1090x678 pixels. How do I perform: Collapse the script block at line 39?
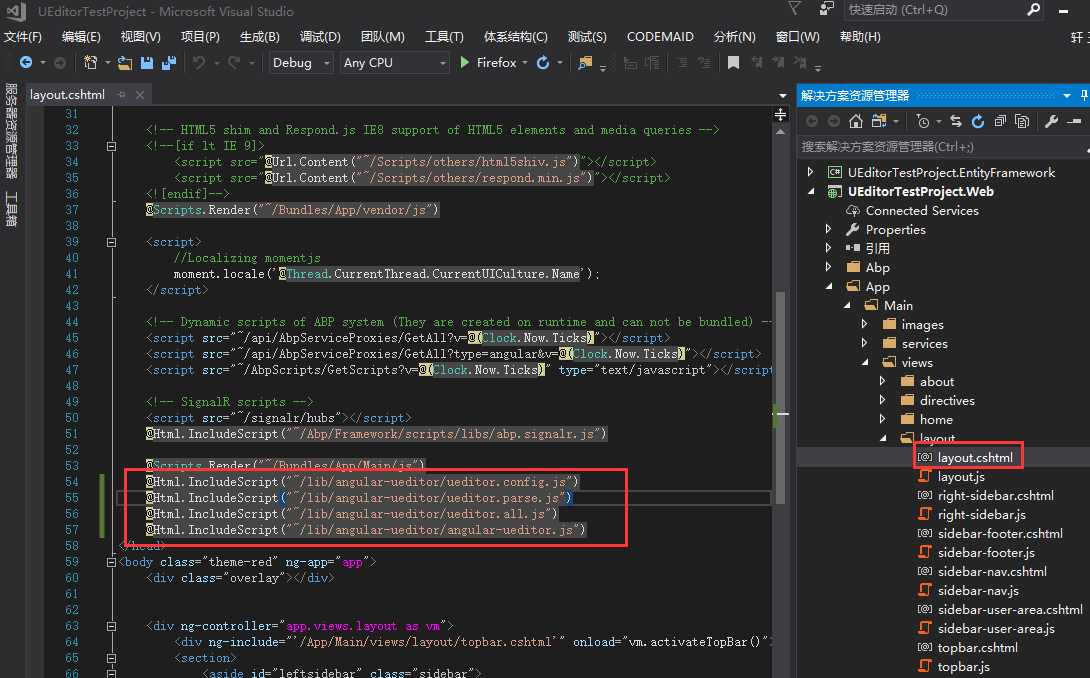pyautogui.click(x=111, y=242)
